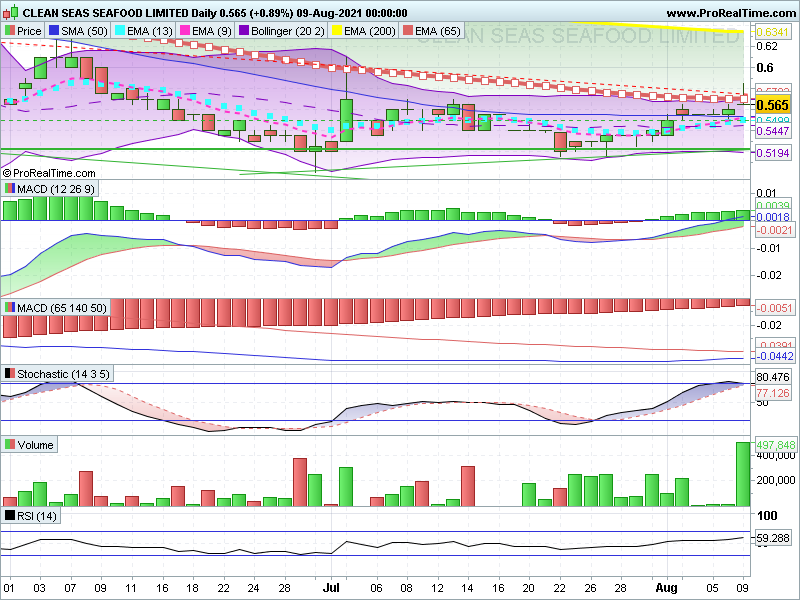Screen dimensions: 800x600
Task: Click the 12 date label on the axis
Action: click(x=437, y=588)
